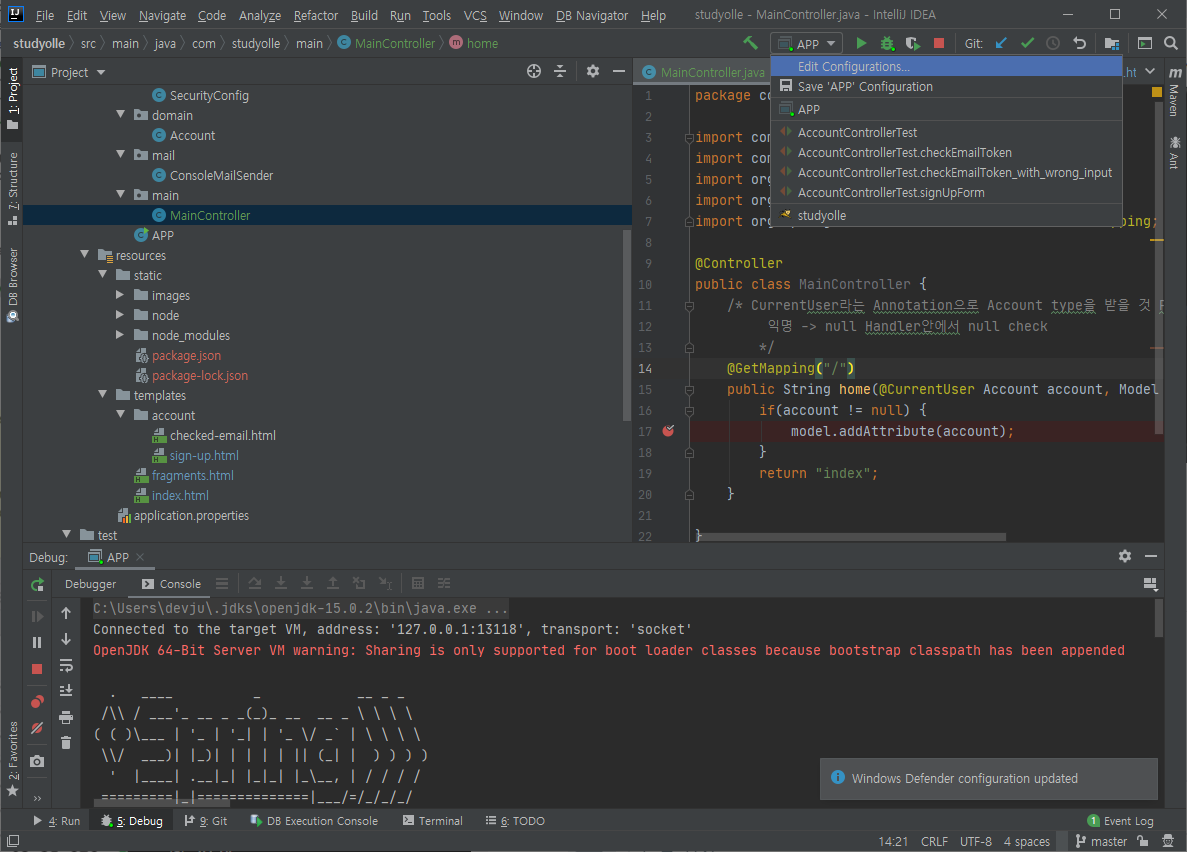
Task: Pause program in Debug panel
Action: tap(37, 642)
